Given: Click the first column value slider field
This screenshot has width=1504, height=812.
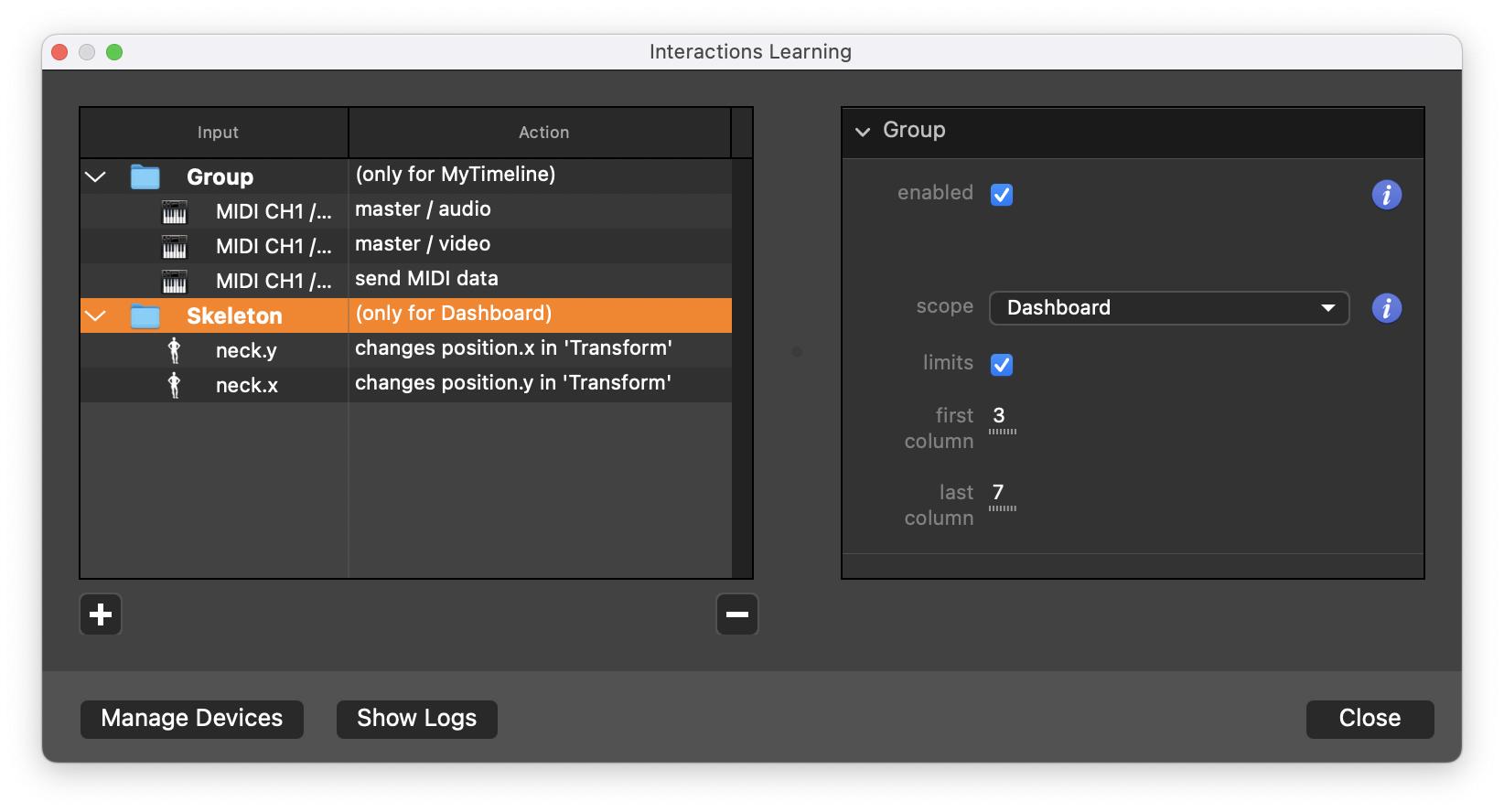Looking at the screenshot, I should [x=1001, y=417].
